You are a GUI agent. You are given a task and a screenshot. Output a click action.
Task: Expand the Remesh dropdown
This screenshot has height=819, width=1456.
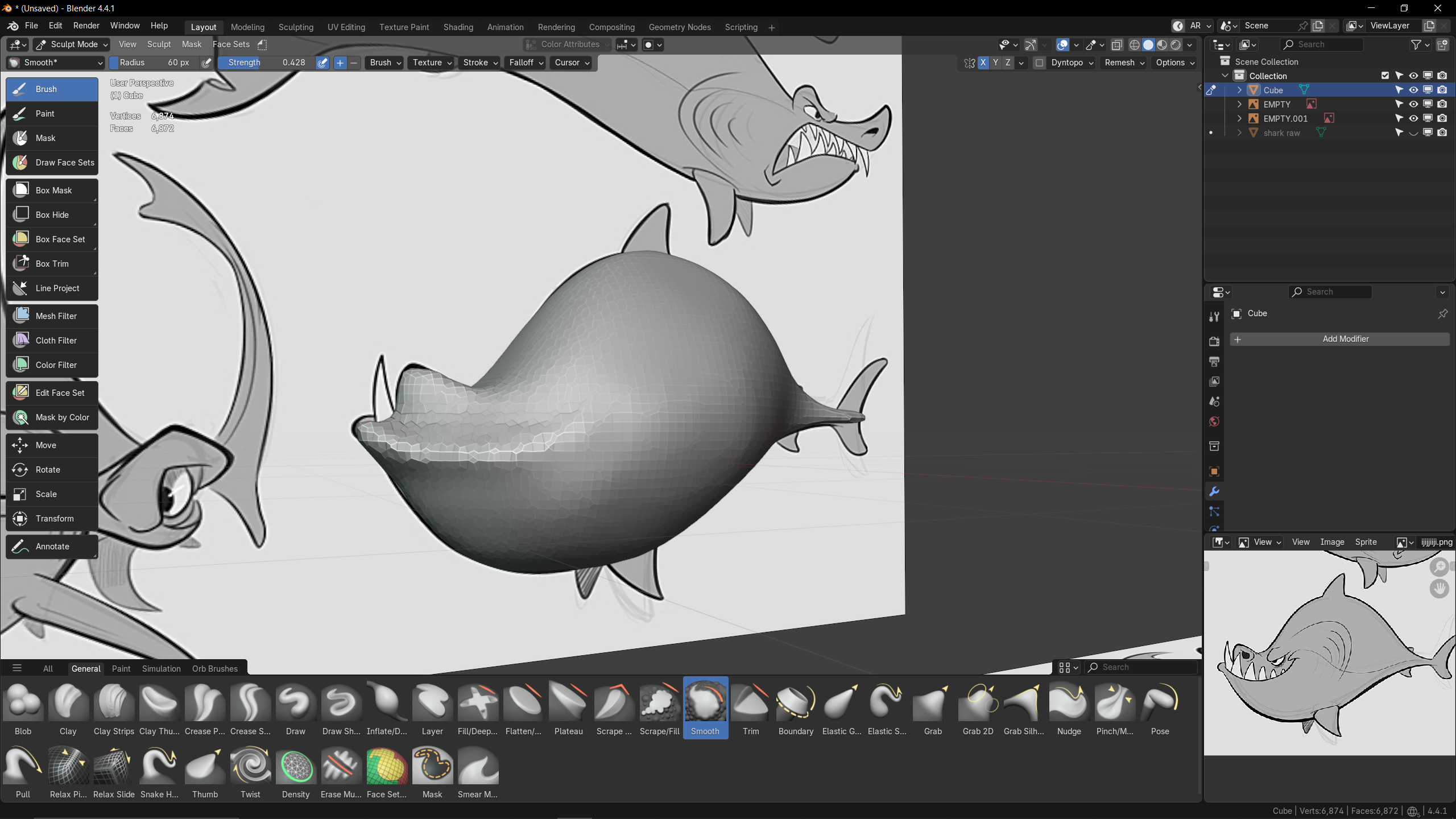[x=1124, y=63]
